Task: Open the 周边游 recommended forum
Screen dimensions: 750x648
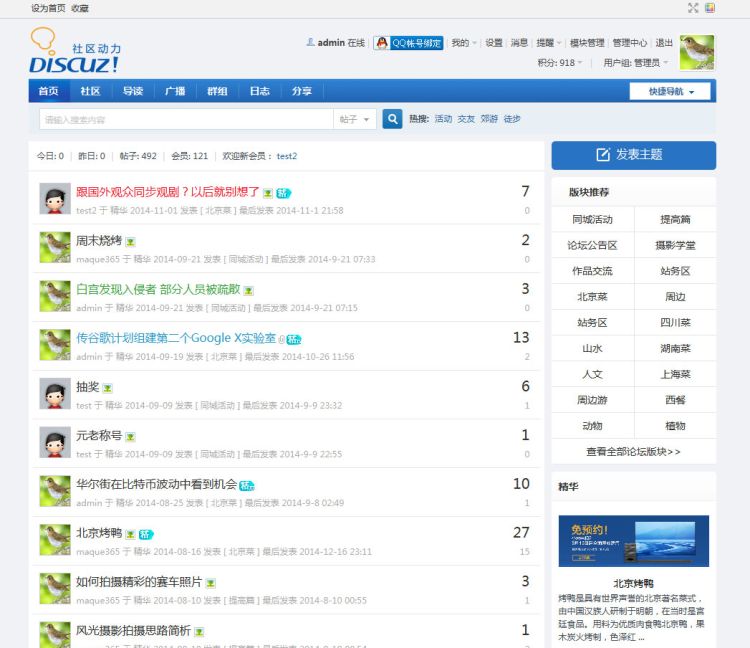Action: pos(593,400)
